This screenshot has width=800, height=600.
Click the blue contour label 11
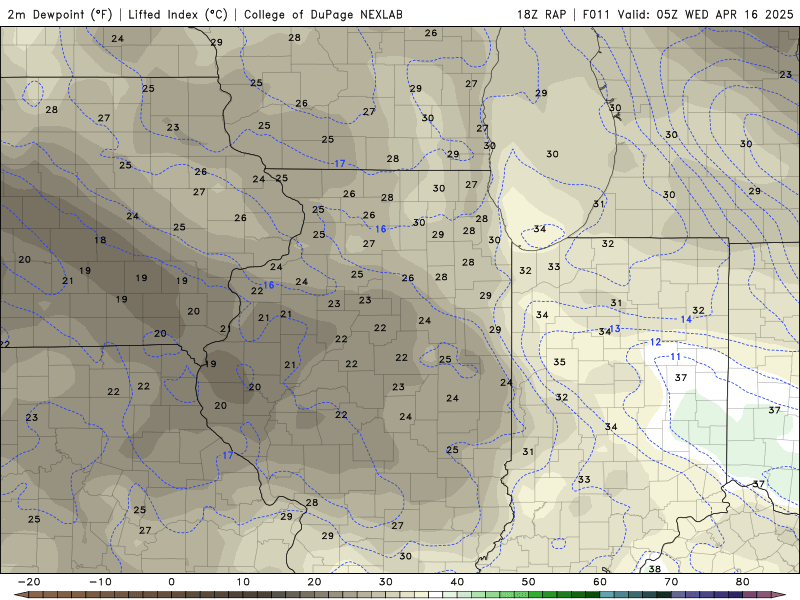point(676,357)
